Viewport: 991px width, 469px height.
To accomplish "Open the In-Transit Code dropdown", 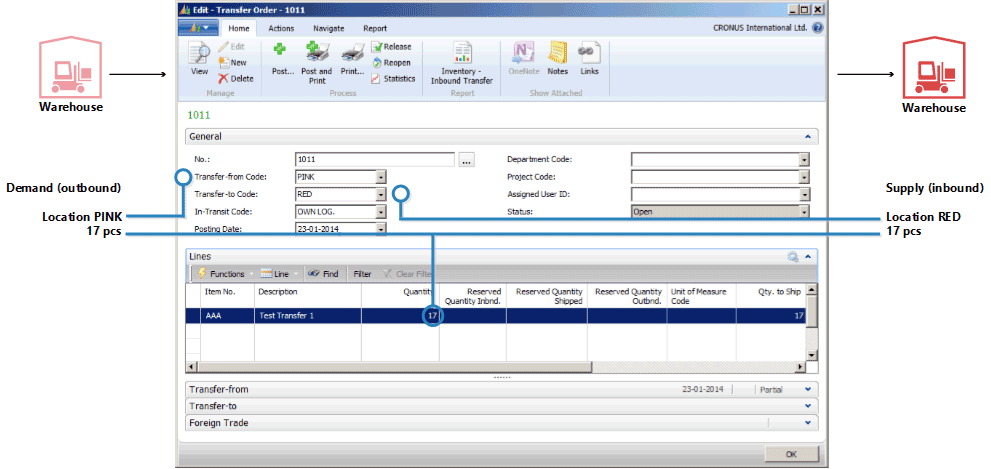I will [x=381, y=211].
